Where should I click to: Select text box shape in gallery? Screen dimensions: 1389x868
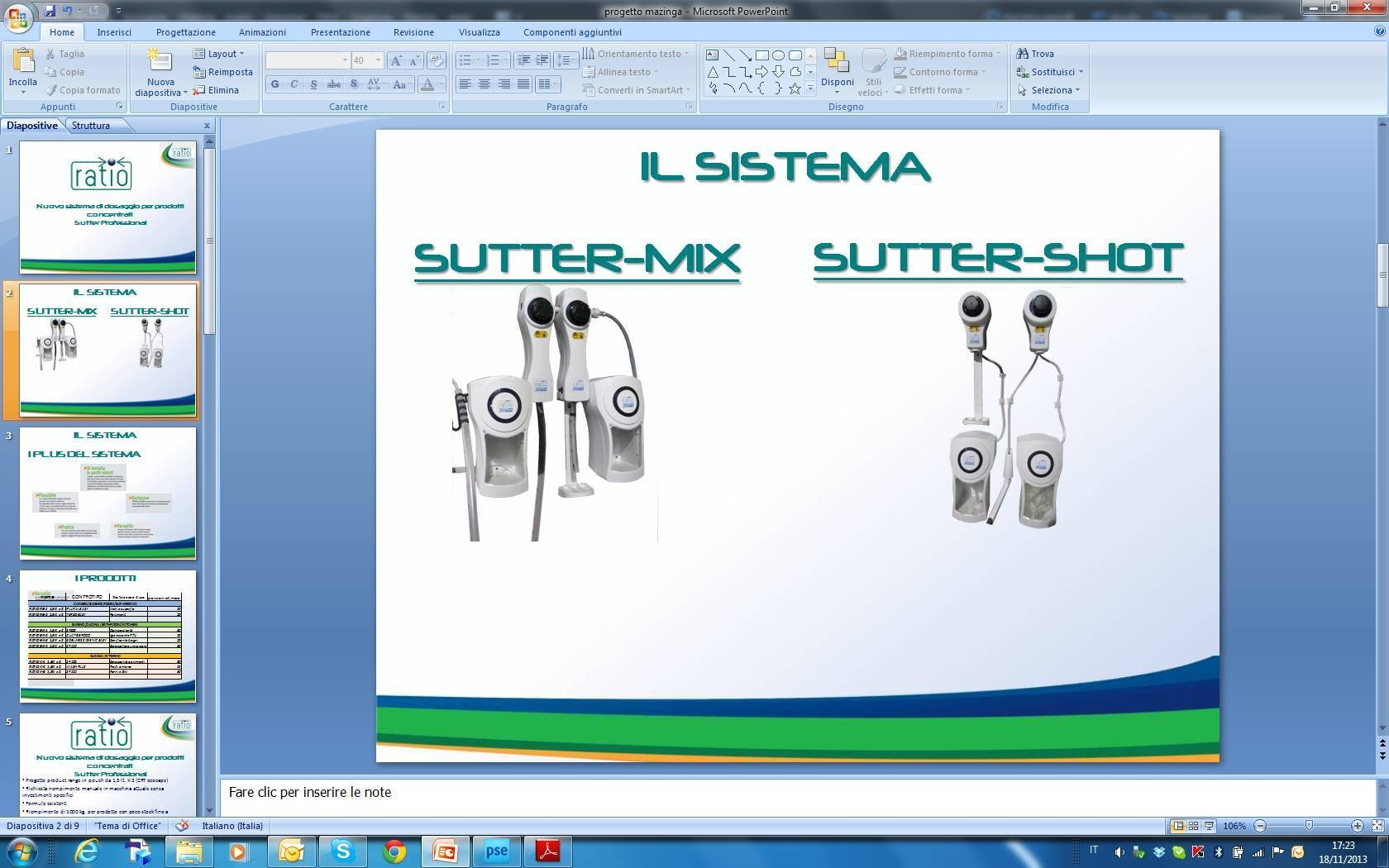click(712, 55)
